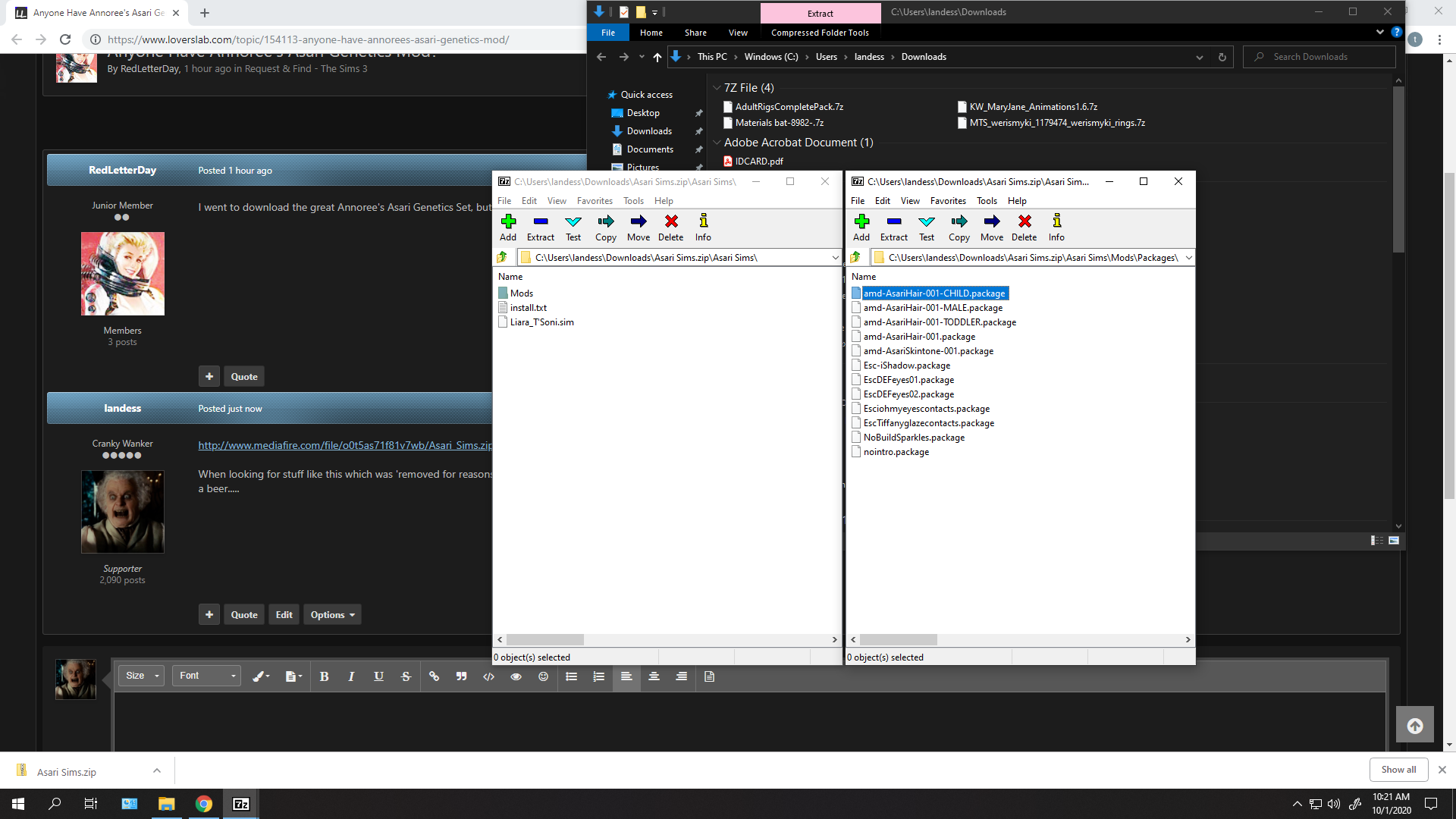Open path history dropdown in Mods\Packages 7-Zip window
The width and height of the screenshot is (1456, 819).
[1188, 258]
